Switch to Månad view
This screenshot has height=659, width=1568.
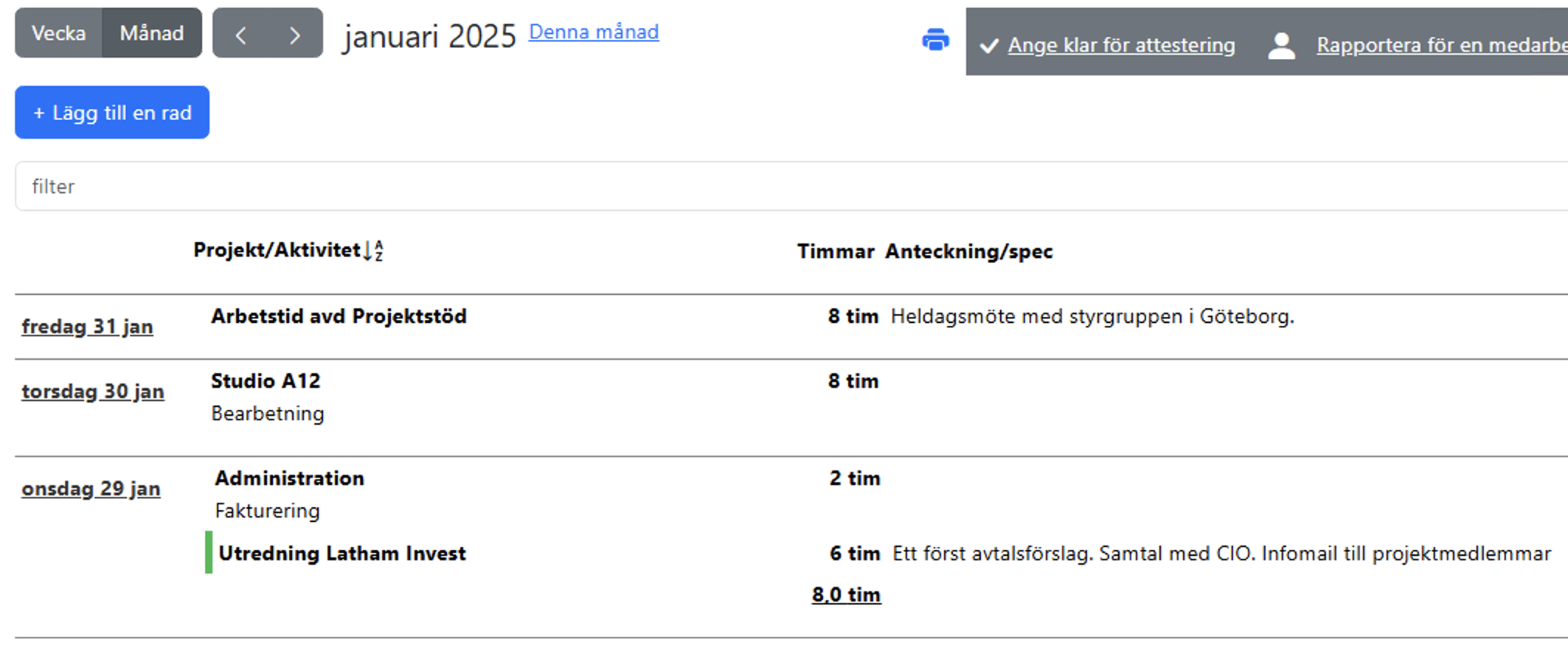pyautogui.click(x=152, y=33)
